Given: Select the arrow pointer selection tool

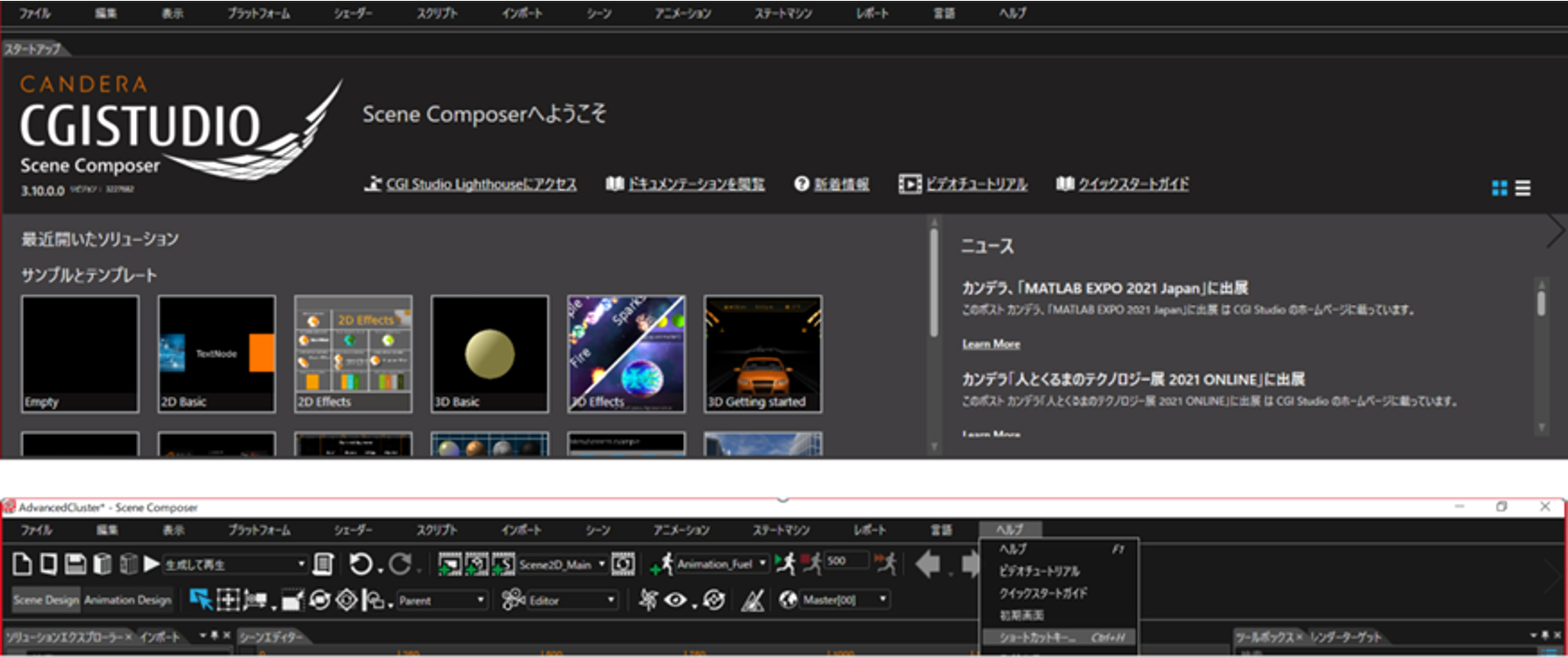Looking at the screenshot, I should tap(200, 599).
